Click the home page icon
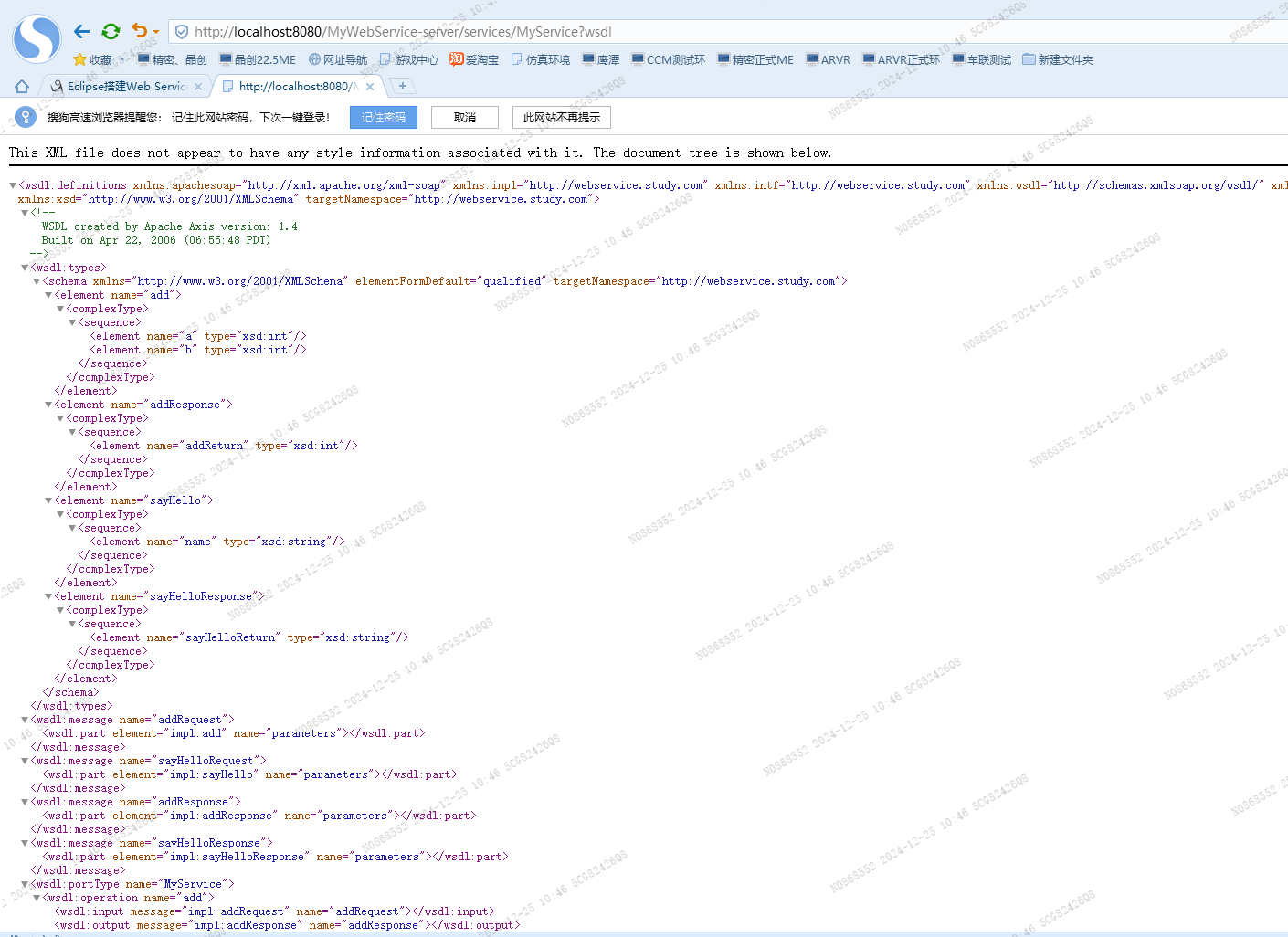Screen dimensions: 1288x937 click(22, 86)
